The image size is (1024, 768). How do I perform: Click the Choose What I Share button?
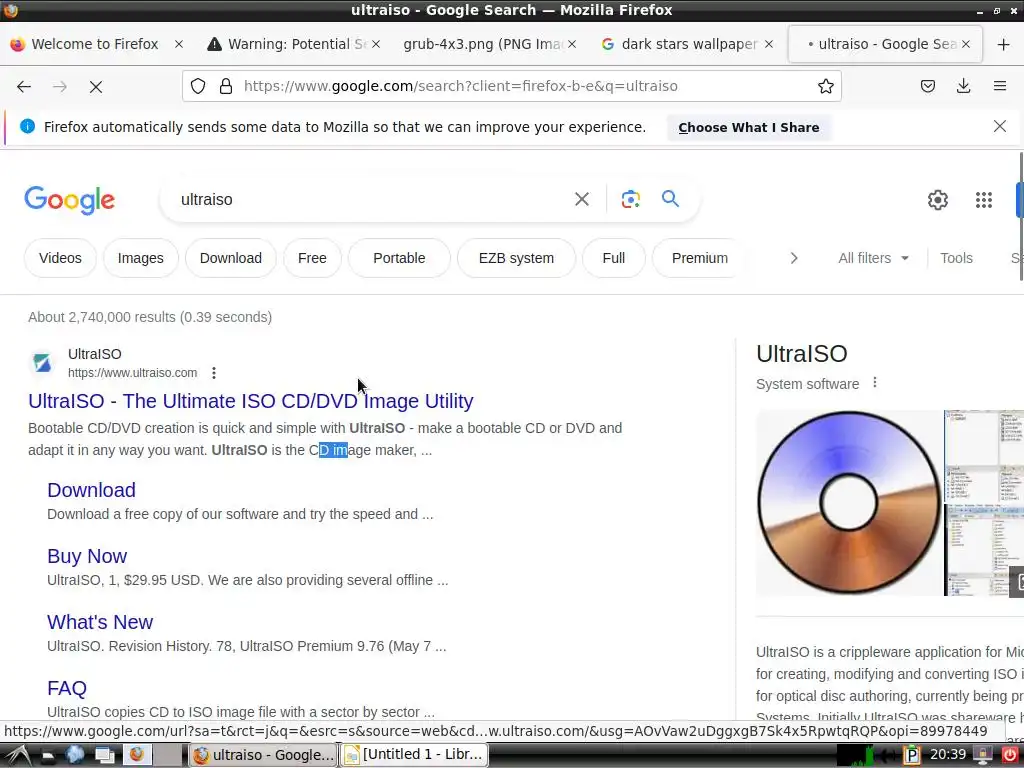click(748, 127)
